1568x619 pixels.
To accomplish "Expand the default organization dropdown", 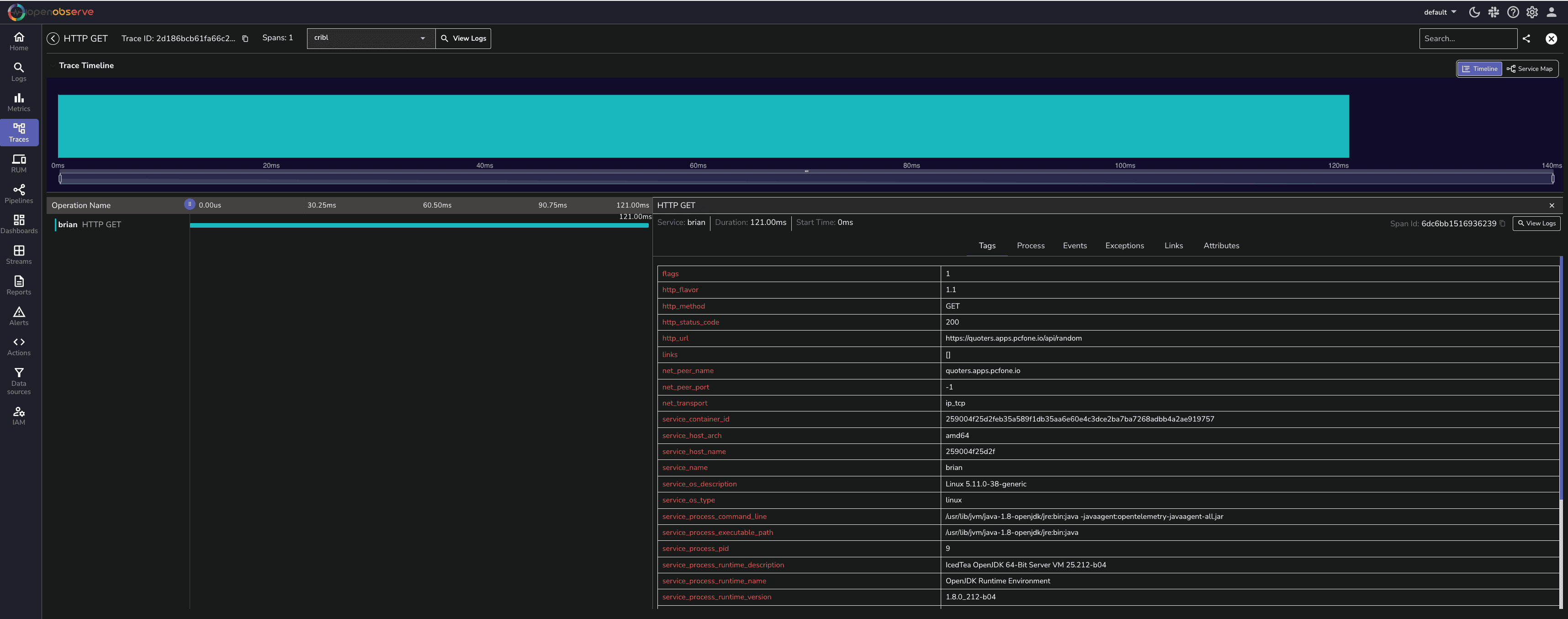I will 1440,12.
